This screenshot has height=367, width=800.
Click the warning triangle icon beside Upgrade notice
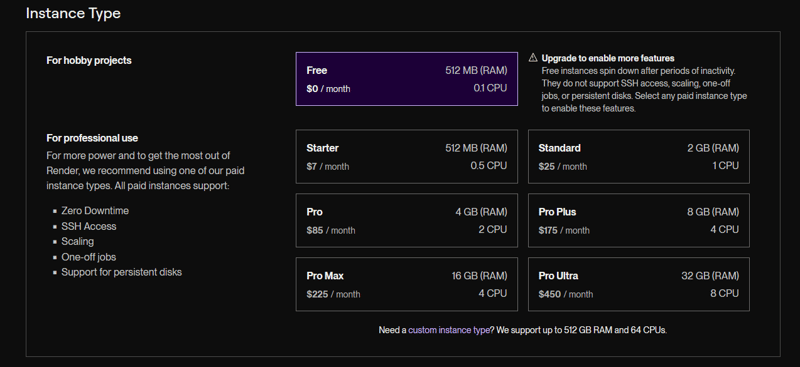coord(533,58)
